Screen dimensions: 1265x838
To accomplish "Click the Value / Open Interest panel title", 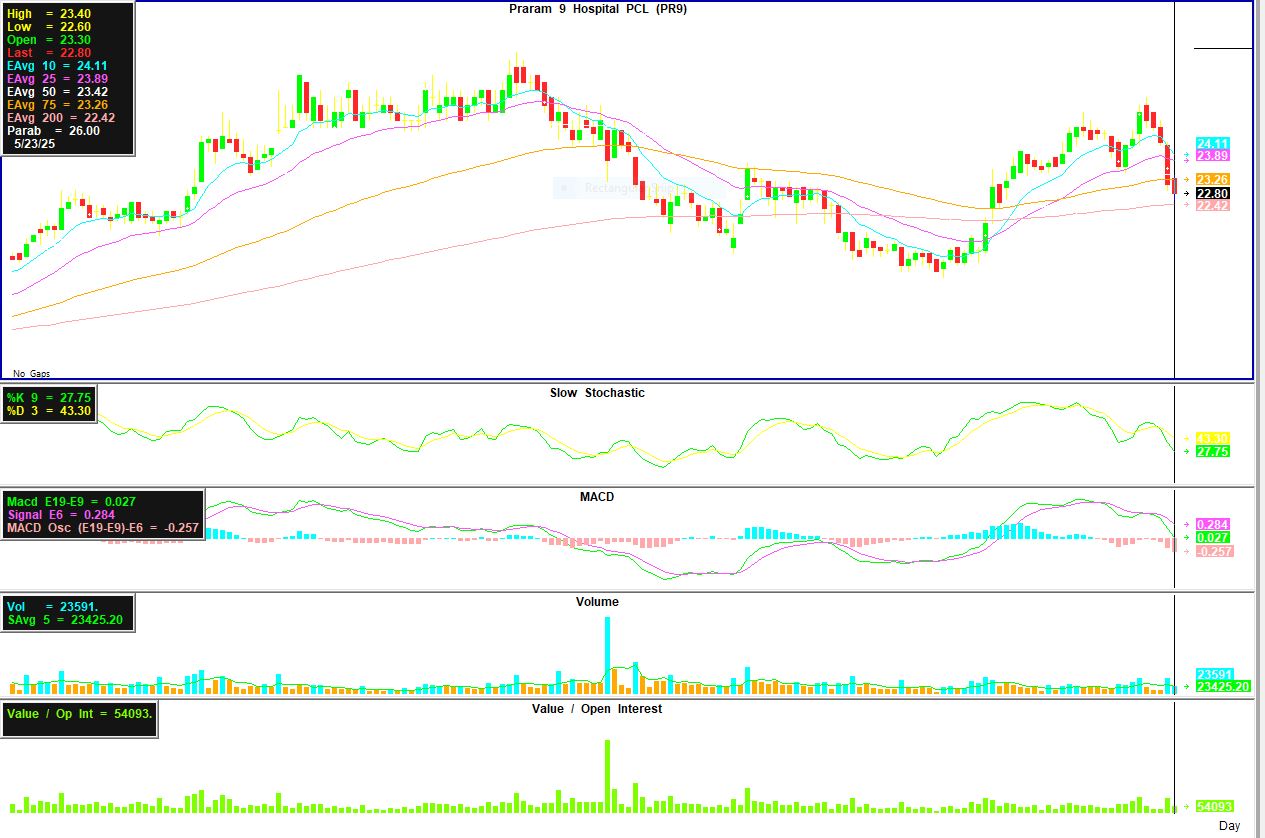I will click(x=597, y=709).
